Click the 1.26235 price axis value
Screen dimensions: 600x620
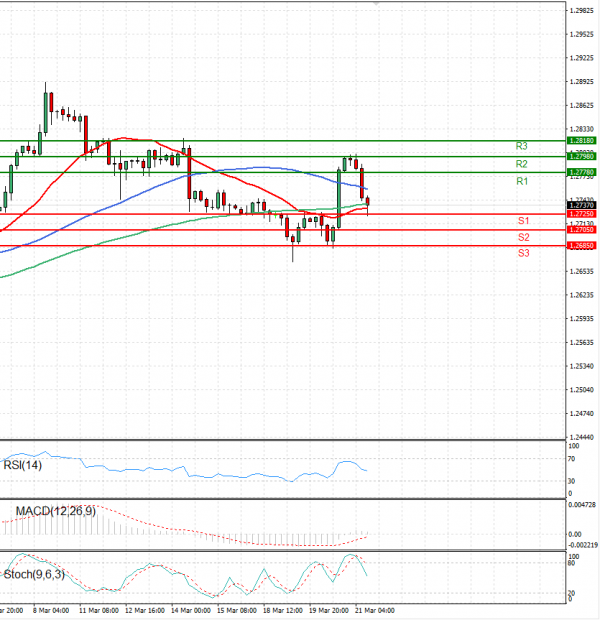(581, 295)
